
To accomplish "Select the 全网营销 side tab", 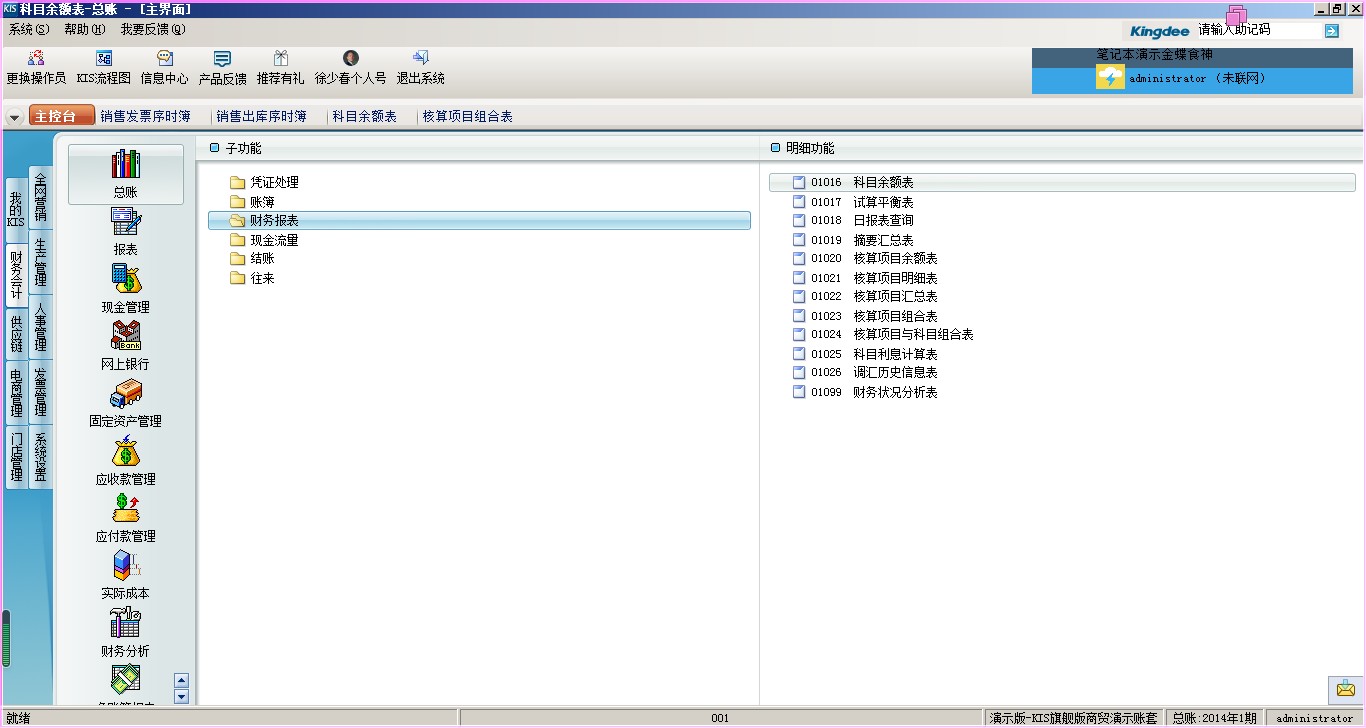I will pyautogui.click(x=41, y=196).
